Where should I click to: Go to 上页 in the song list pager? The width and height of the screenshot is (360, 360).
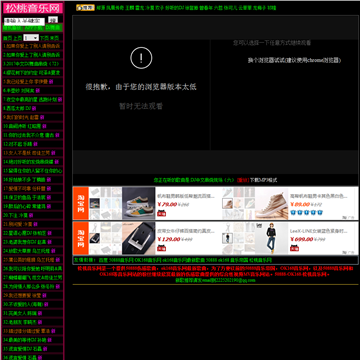(18, 38)
